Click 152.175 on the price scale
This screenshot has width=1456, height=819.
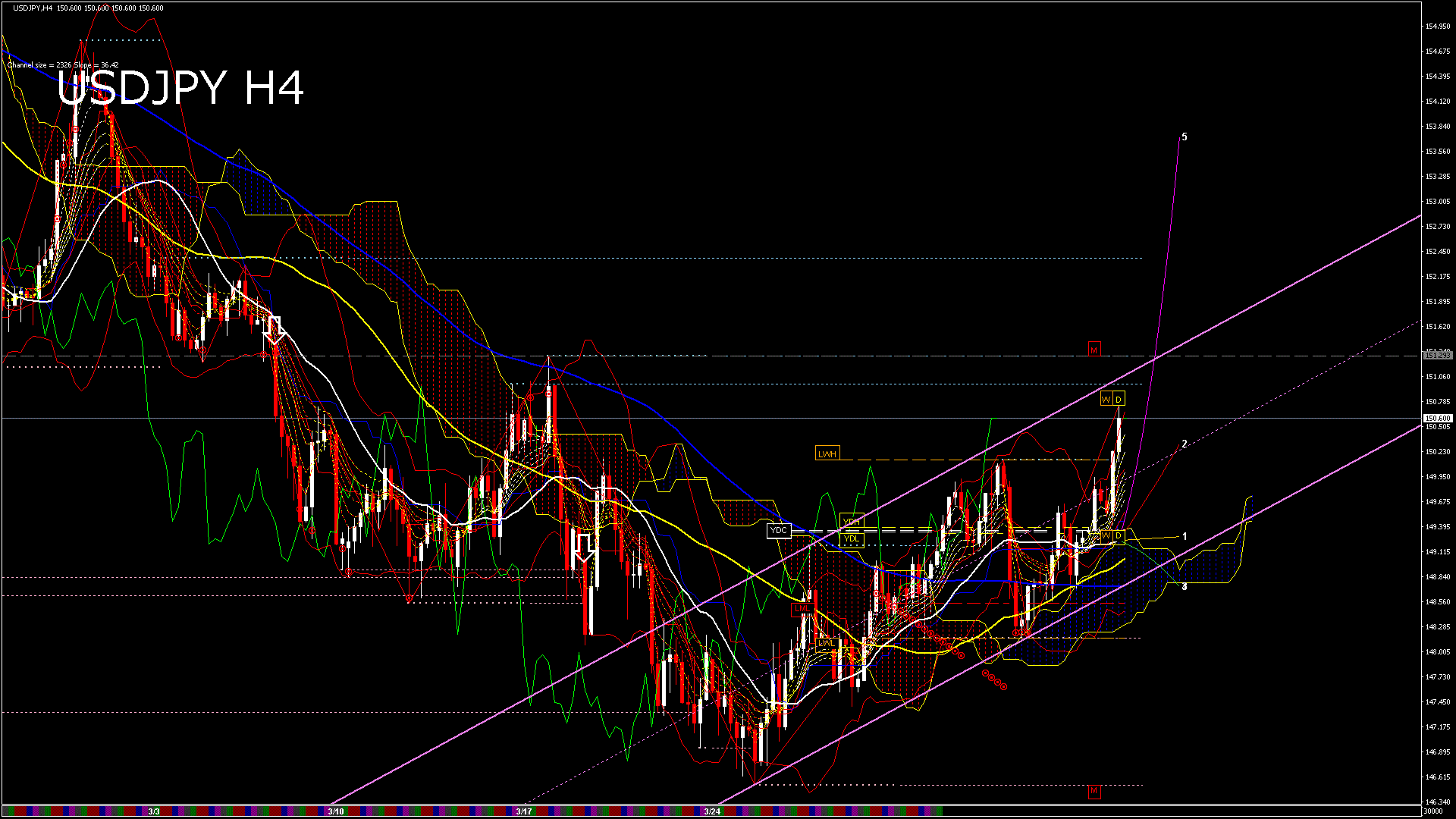click(1438, 277)
